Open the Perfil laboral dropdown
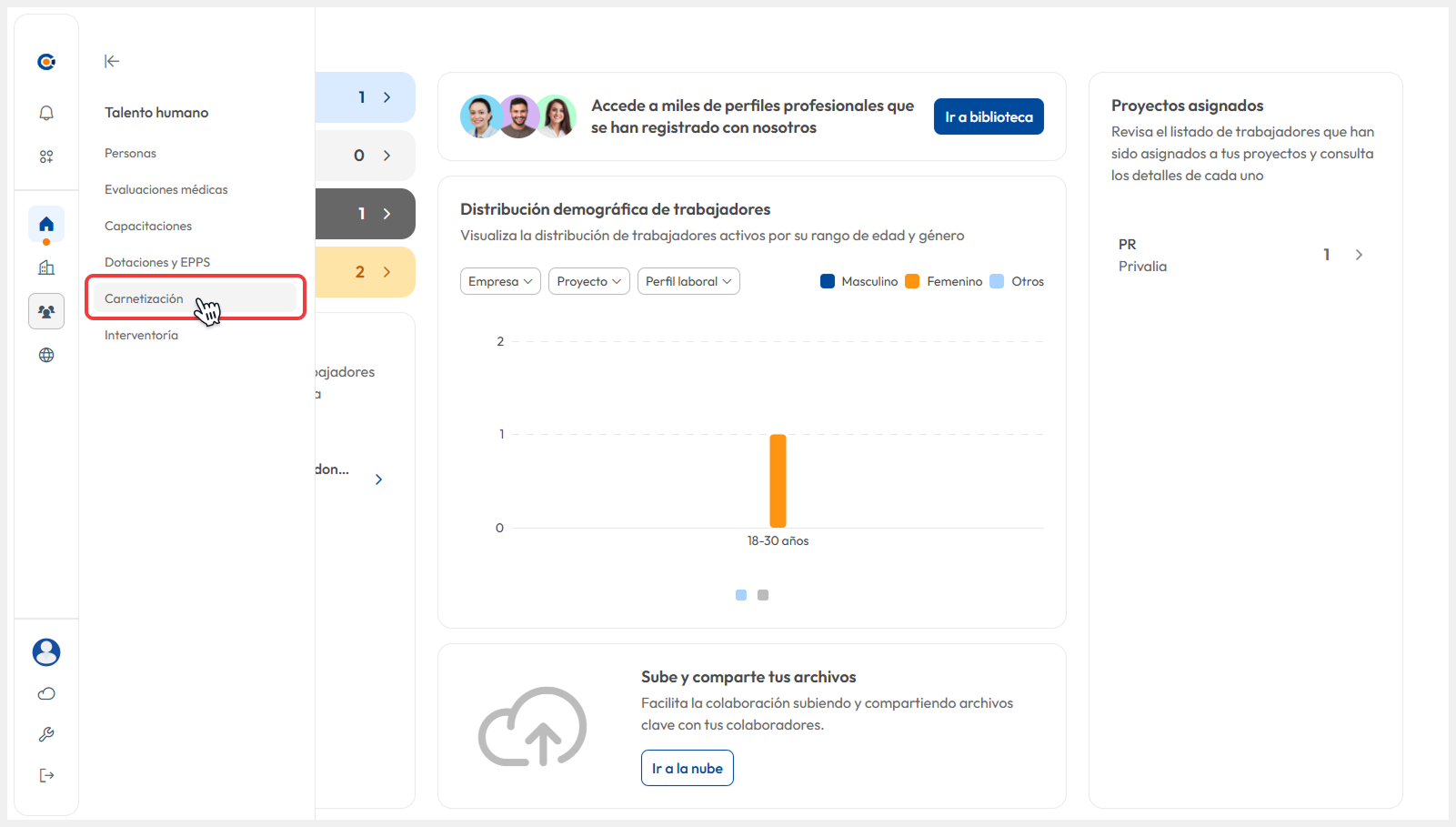 tap(688, 281)
